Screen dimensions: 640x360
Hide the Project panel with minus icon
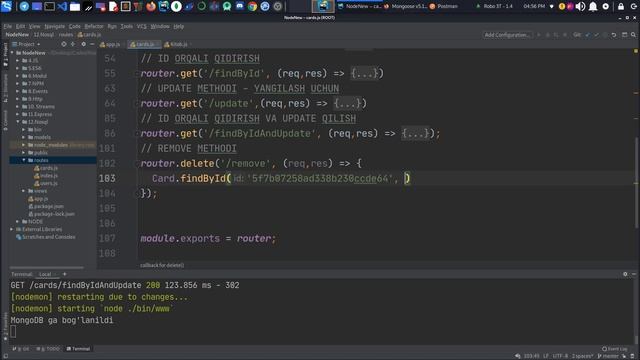[x=92, y=44]
